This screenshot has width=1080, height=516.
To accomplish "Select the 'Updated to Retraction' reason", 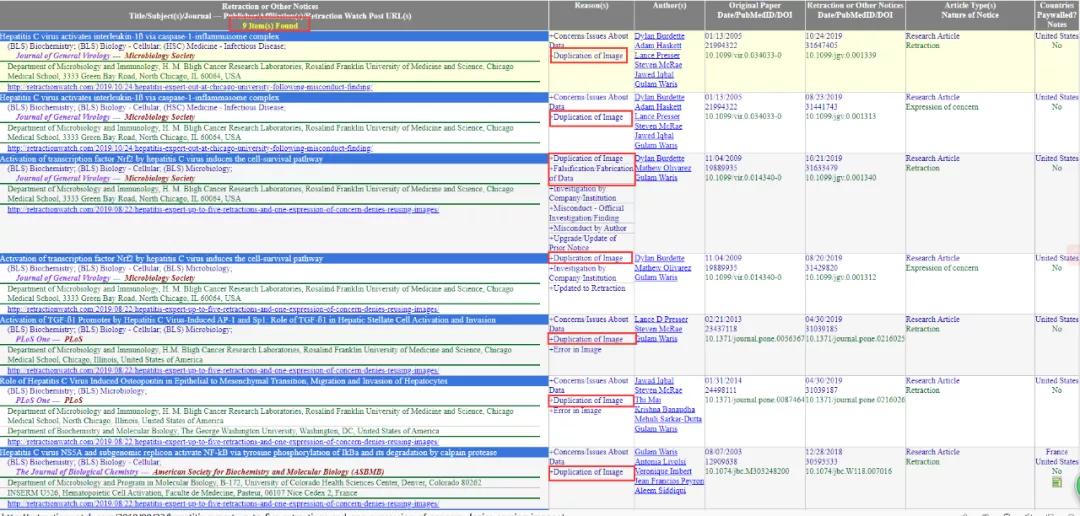I will (x=587, y=289).
